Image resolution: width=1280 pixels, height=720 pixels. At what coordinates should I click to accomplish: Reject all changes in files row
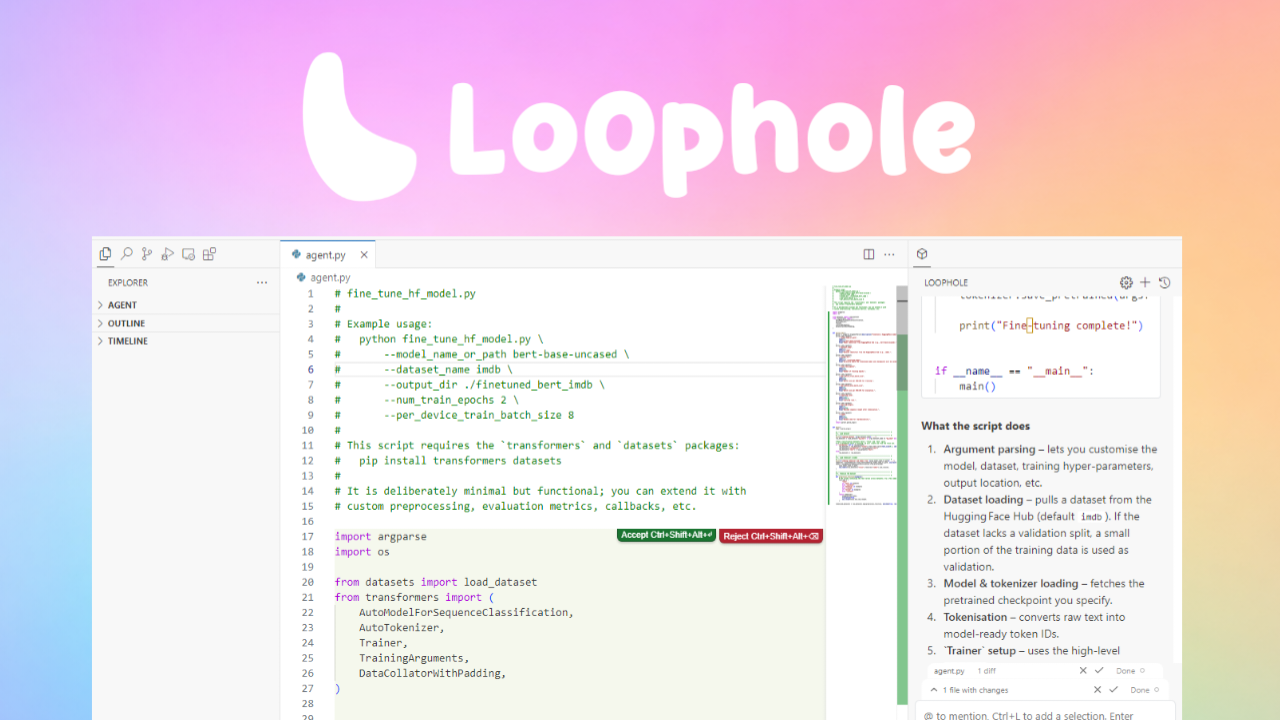click(1097, 690)
